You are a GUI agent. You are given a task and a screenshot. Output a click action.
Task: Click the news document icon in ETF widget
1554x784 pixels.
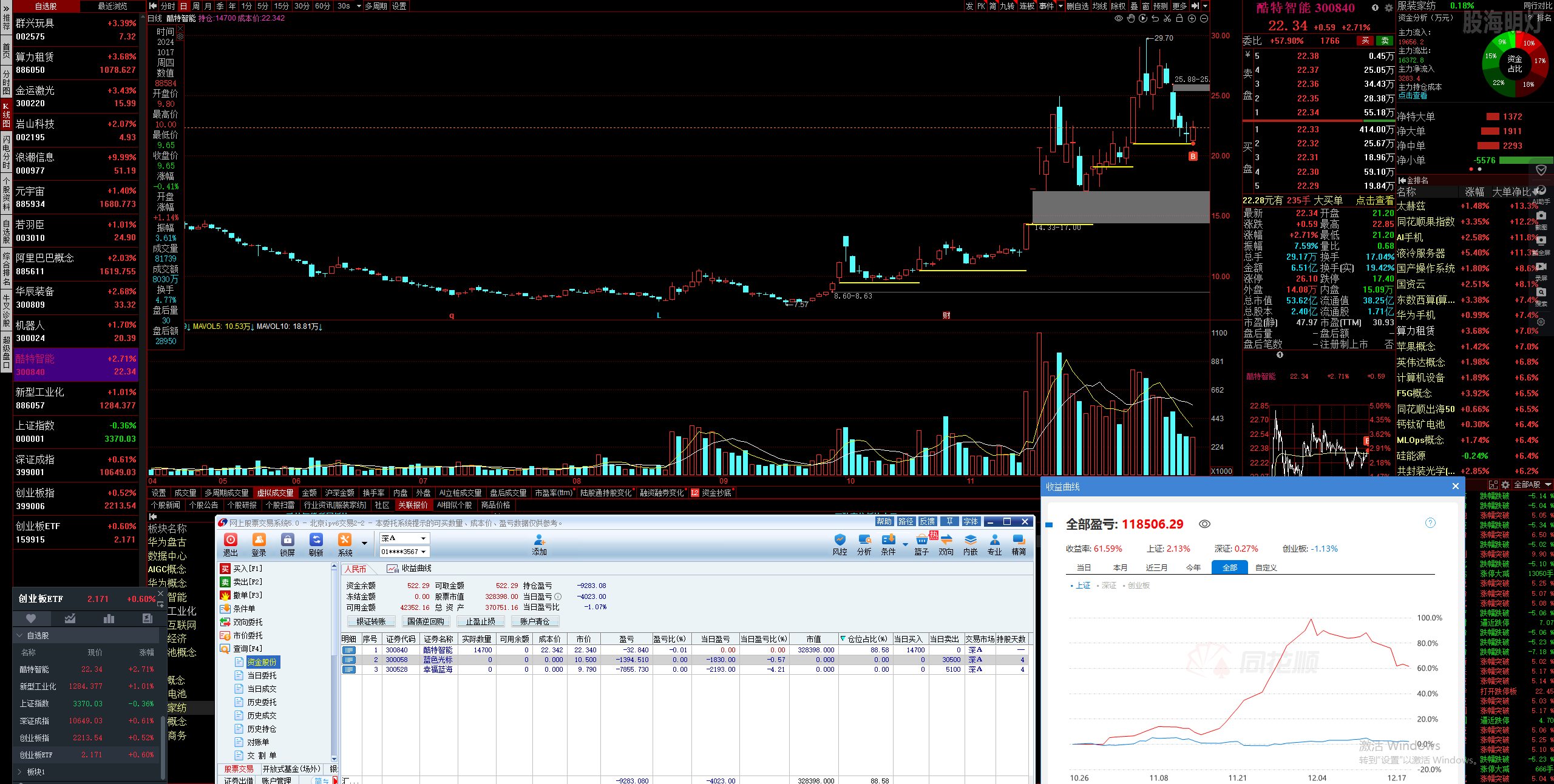click(147, 618)
